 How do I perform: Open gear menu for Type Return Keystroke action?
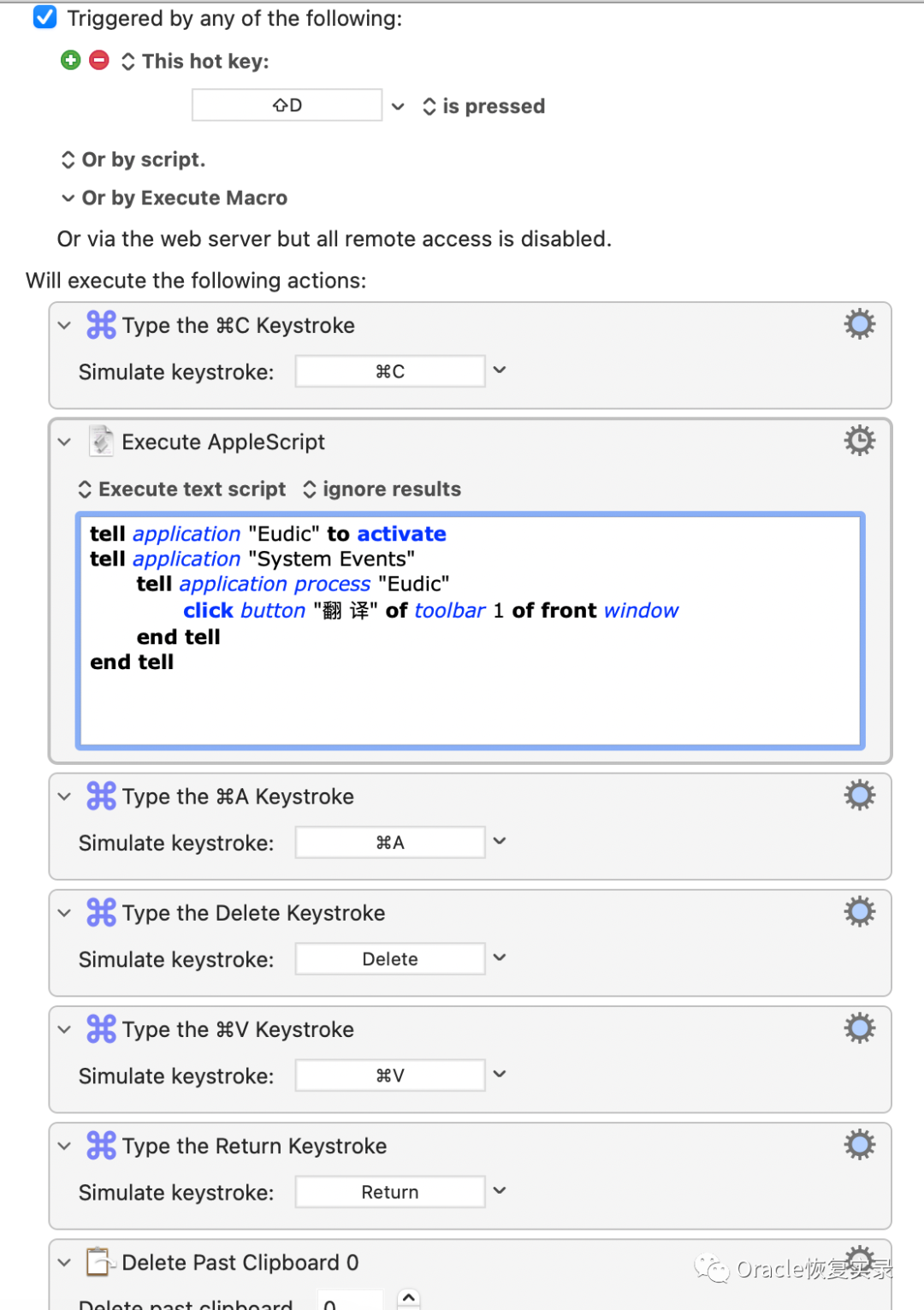pyautogui.click(x=860, y=1145)
